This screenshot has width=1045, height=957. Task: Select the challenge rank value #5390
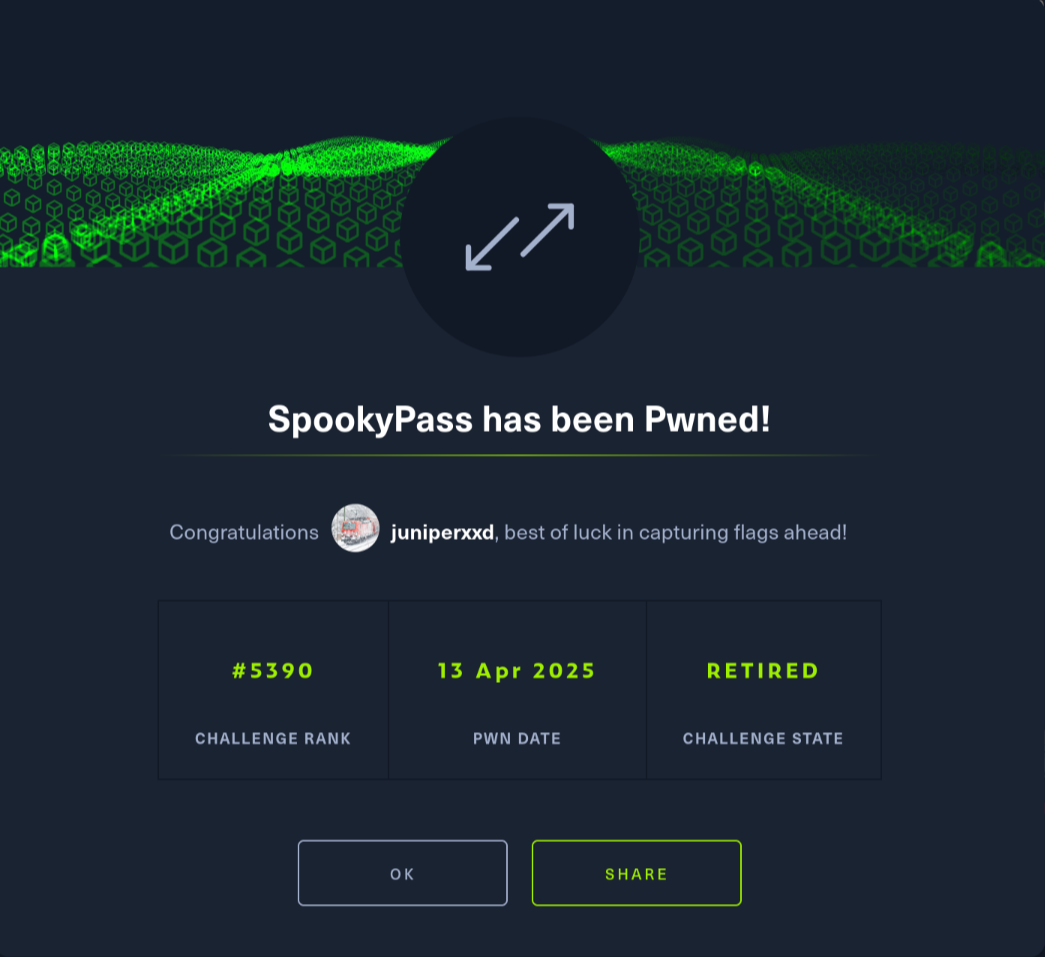pos(273,670)
